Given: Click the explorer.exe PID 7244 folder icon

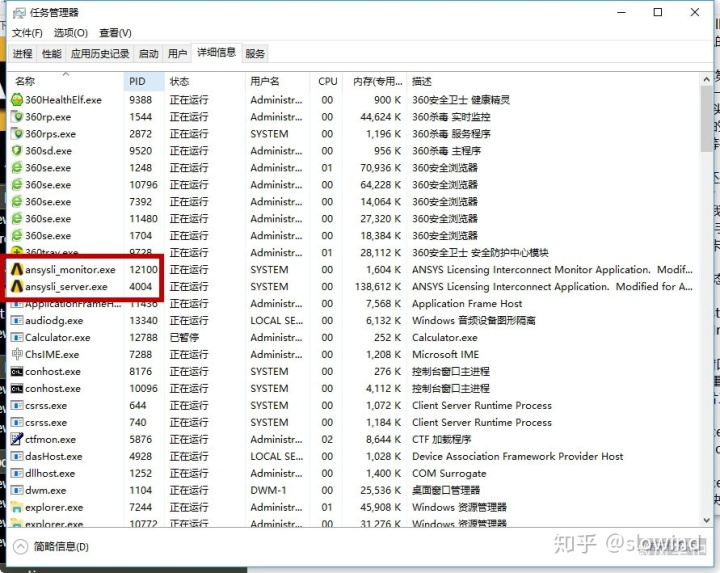Looking at the screenshot, I should [x=17, y=507].
